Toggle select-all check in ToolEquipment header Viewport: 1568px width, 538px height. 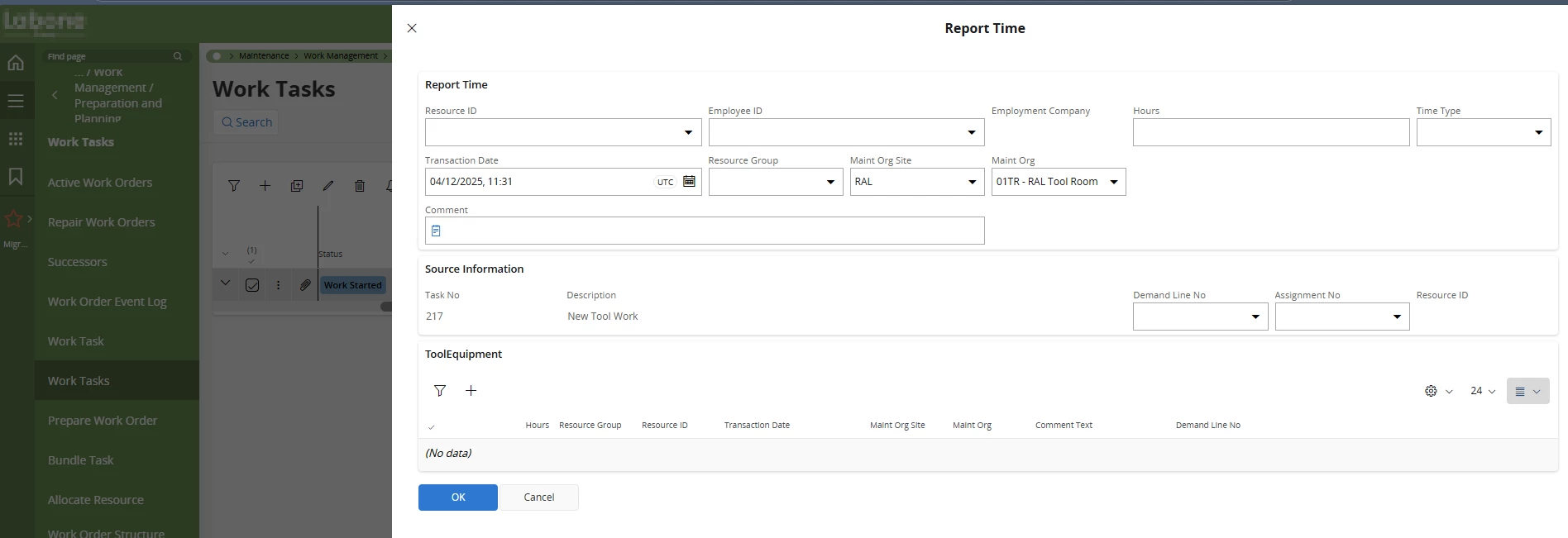(x=432, y=426)
